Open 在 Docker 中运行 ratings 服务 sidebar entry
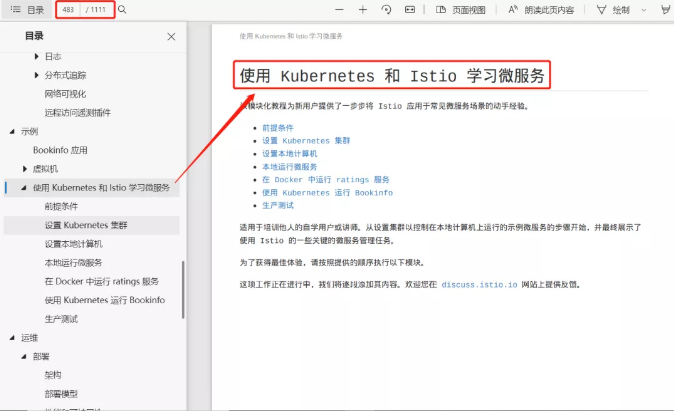 point(102,282)
